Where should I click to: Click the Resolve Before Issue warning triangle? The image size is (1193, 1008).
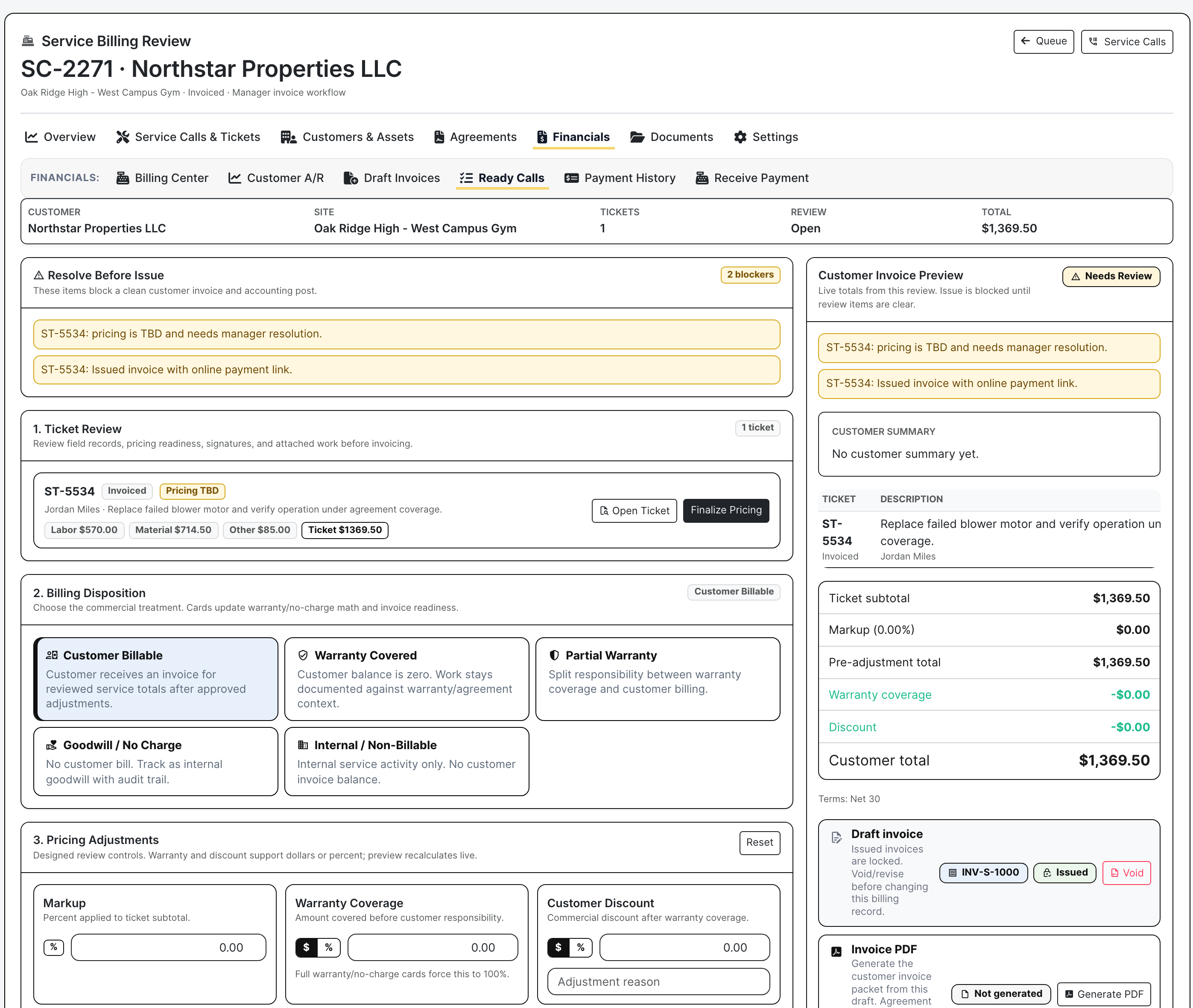(x=39, y=275)
